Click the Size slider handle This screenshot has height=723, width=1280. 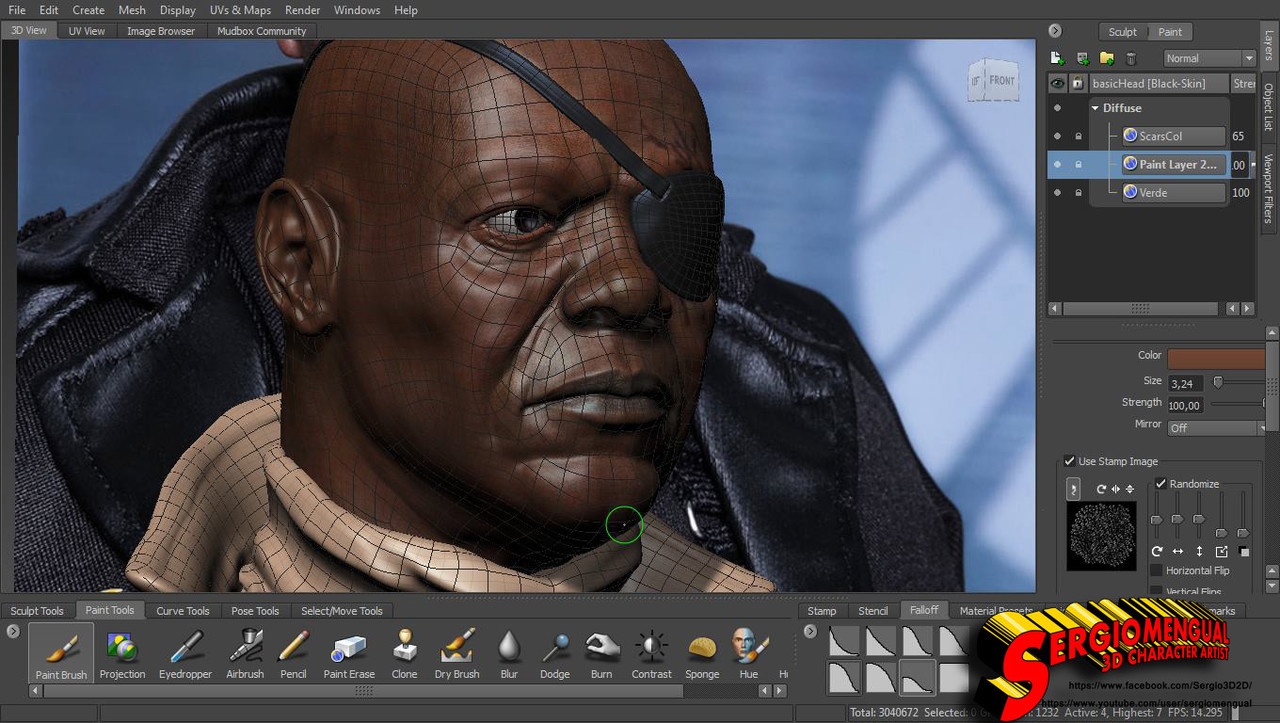coord(1218,382)
